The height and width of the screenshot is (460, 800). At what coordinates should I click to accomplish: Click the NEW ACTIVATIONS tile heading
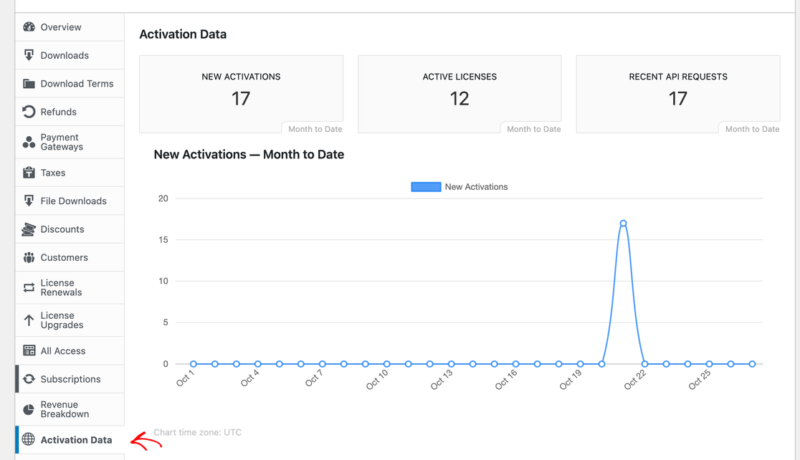(241, 76)
